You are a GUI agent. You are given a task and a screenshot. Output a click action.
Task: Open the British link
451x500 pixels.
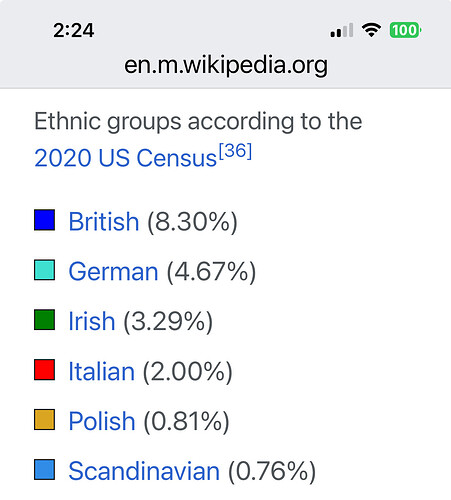pos(104,221)
